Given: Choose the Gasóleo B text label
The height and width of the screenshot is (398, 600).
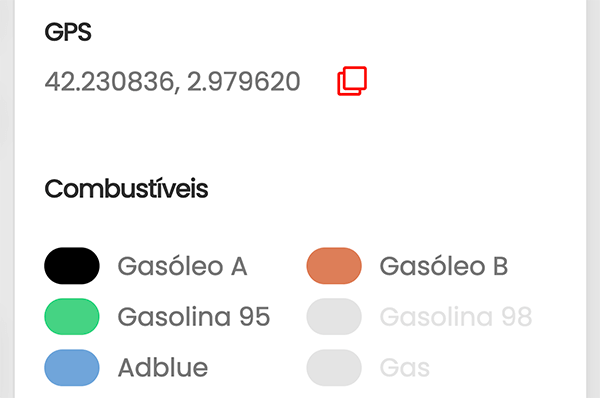Looking at the screenshot, I should (444, 266).
